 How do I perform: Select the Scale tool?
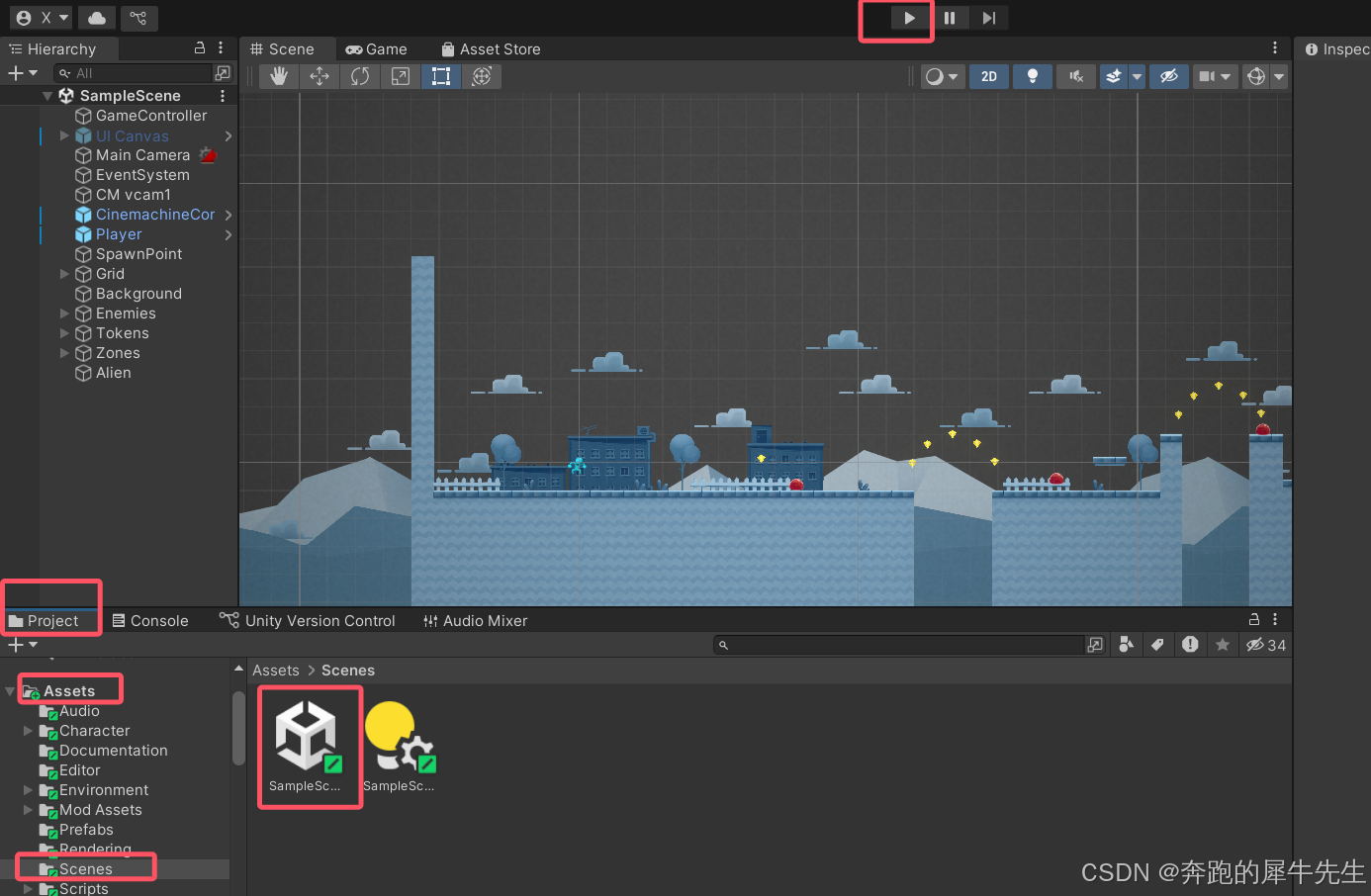point(401,76)
